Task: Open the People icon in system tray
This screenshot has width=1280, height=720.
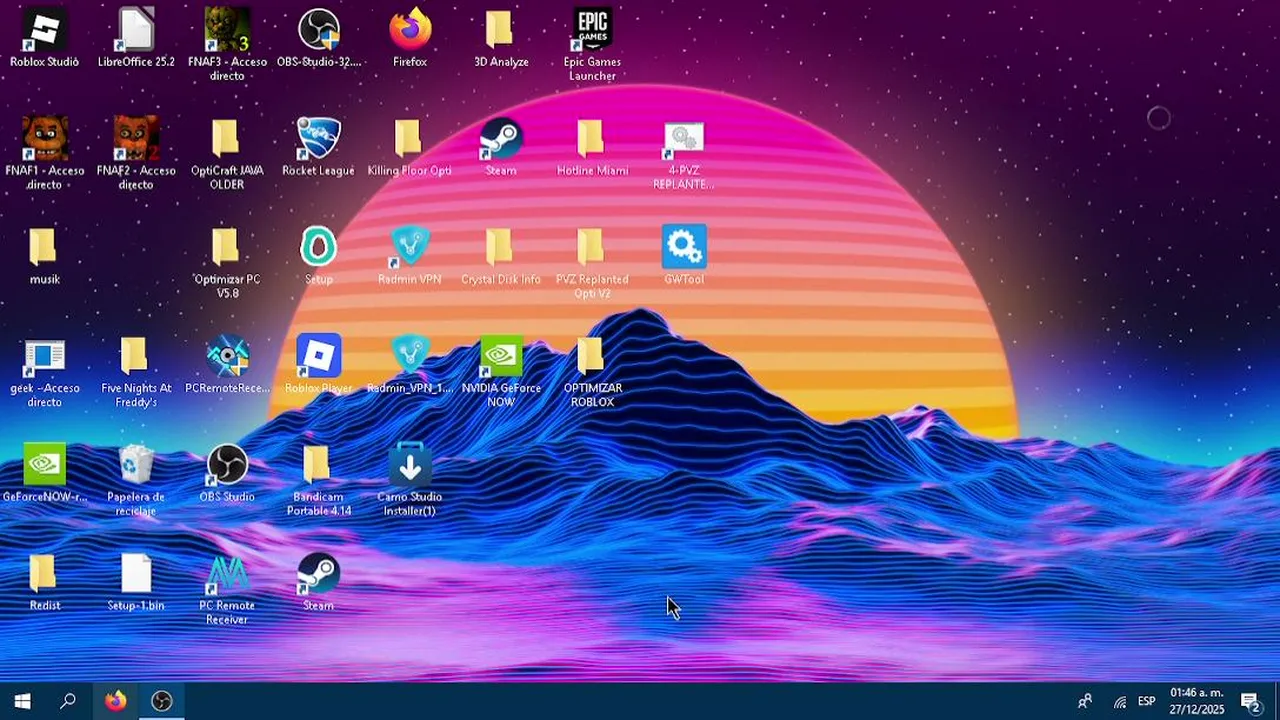Action: [1085, 701]
